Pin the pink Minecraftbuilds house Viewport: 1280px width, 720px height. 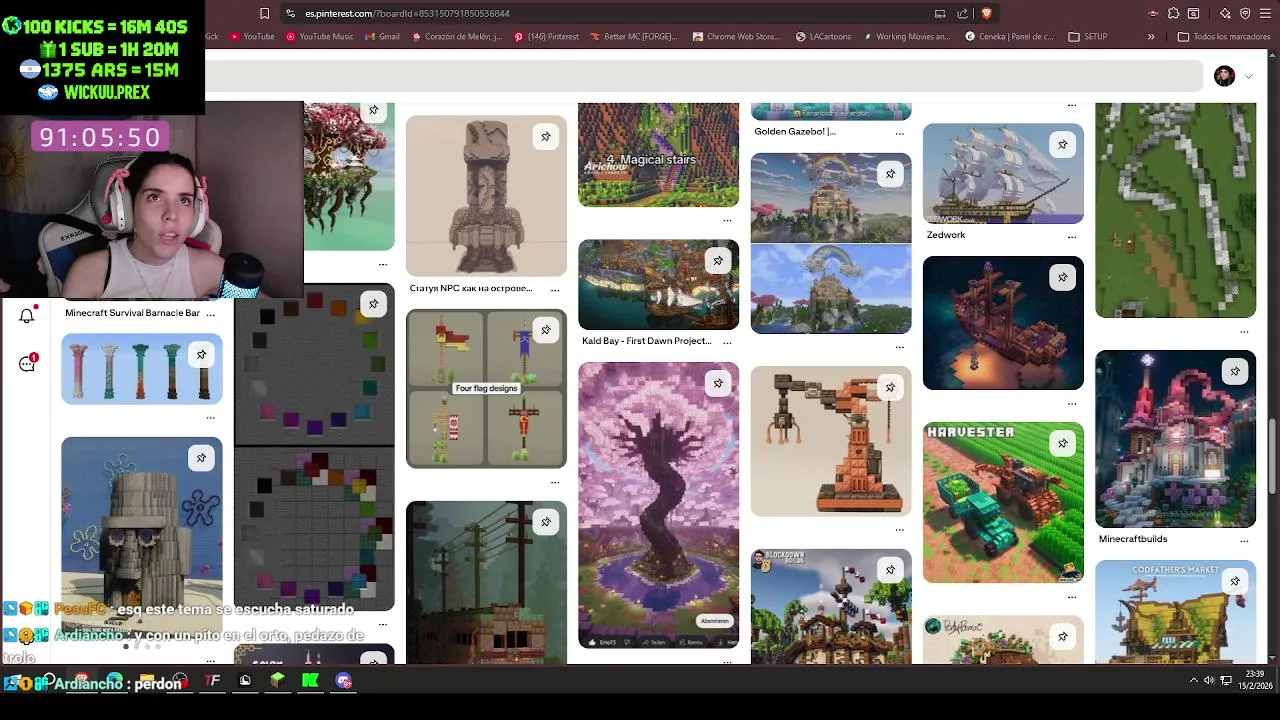pyautogui.click(x=1235, y=371)
